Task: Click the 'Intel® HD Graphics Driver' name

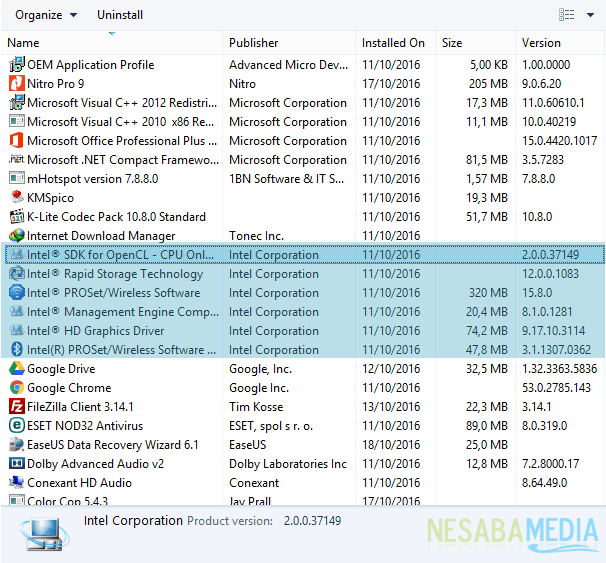Action: (95, 331)
